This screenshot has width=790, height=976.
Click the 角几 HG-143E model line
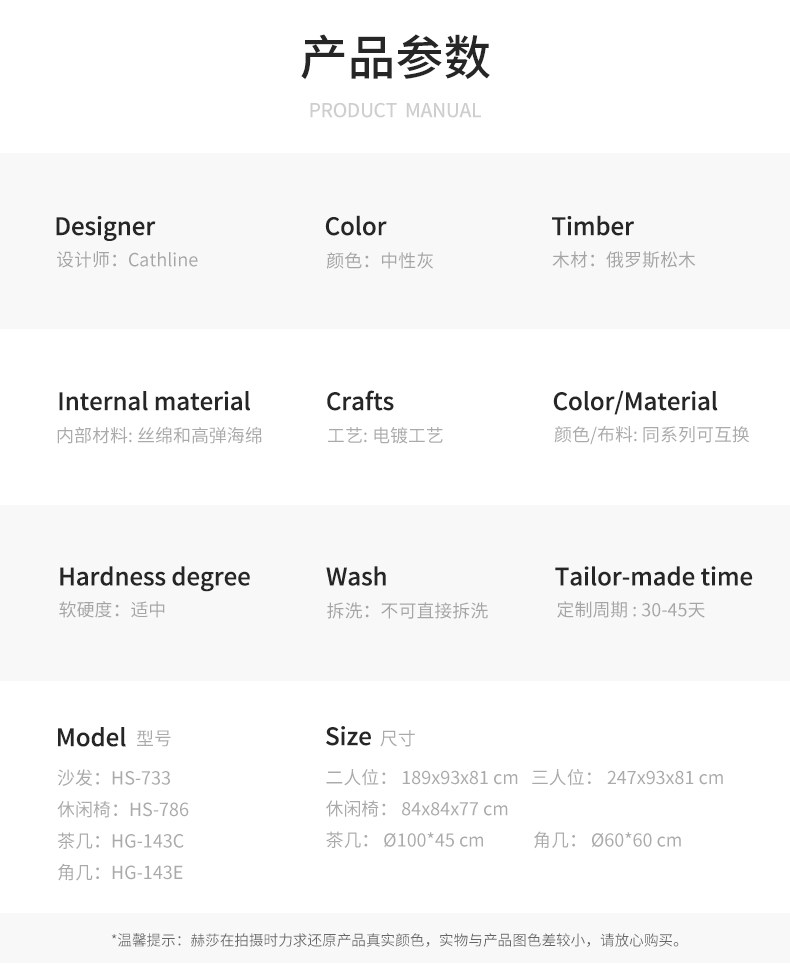point(120,873)
